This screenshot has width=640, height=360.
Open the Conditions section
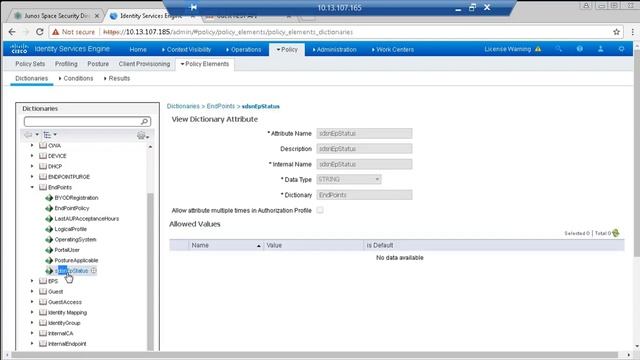click(x=76, y=78)
